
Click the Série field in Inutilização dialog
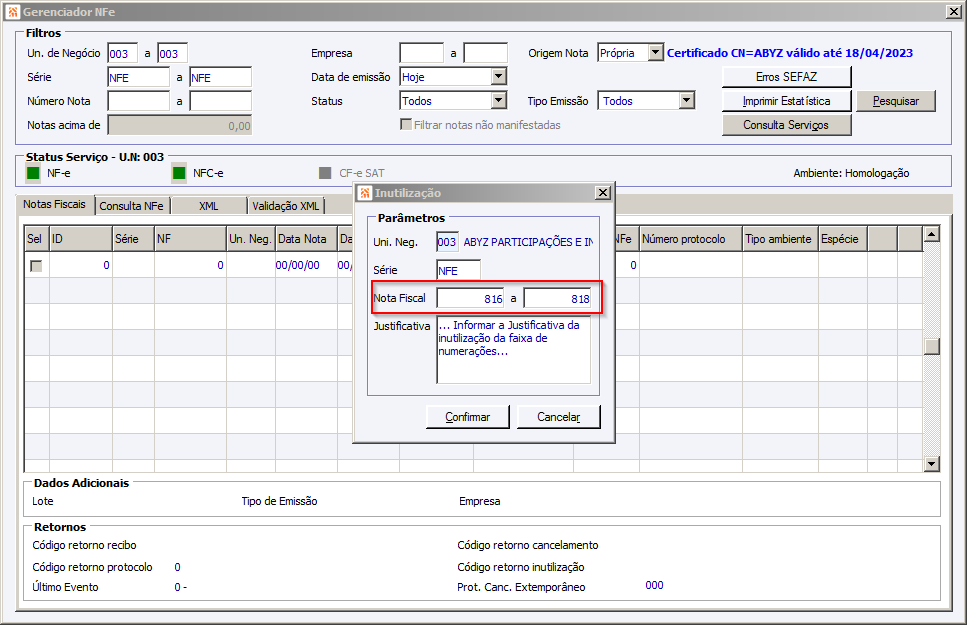(459, 270)
